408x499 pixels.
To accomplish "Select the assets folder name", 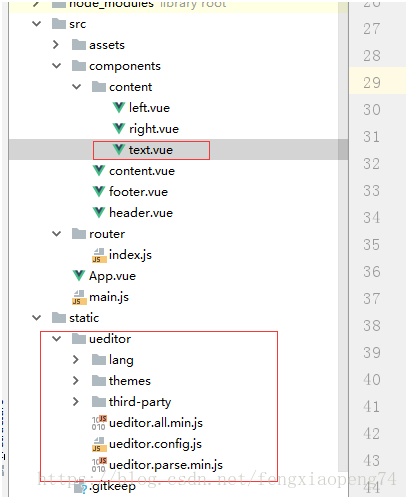I will coord(107,45).
